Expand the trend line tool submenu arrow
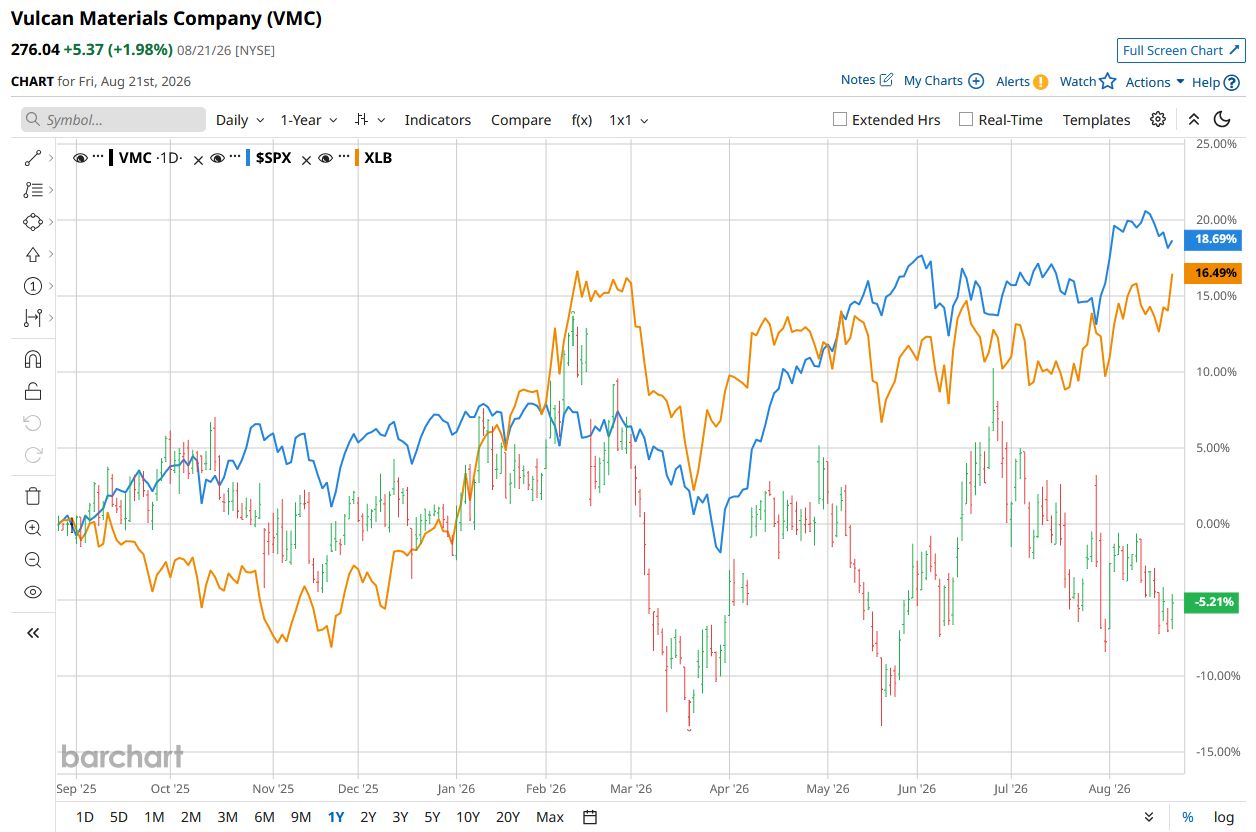The image size is (1256, 832). point(51,157)
